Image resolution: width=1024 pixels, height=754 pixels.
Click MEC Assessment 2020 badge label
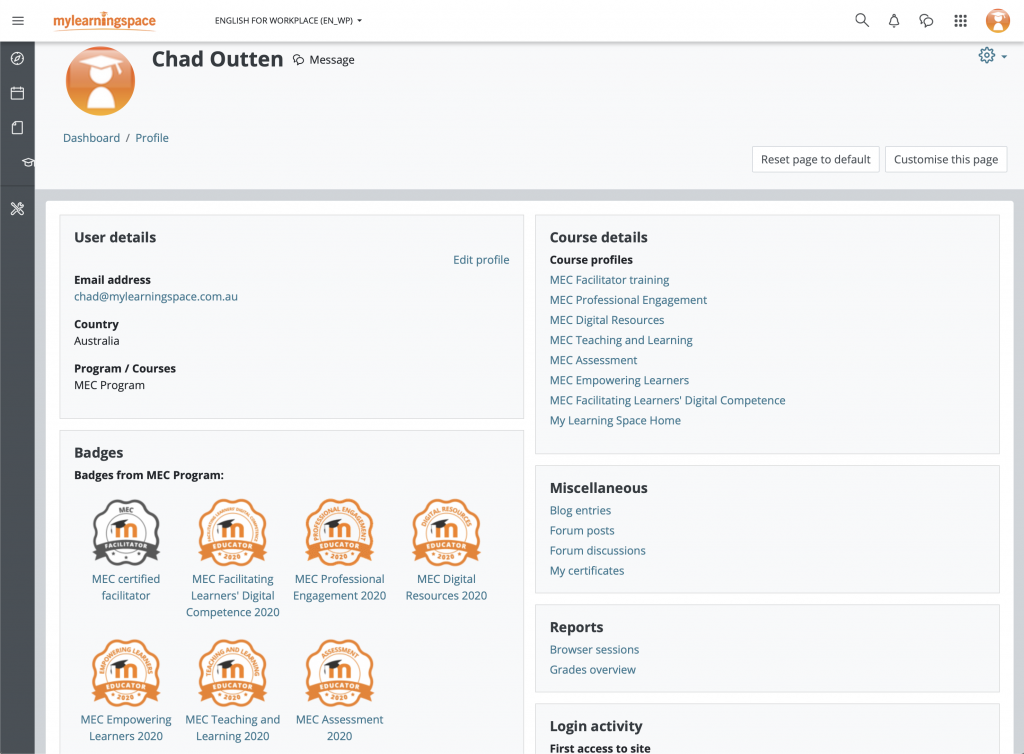coord(340,728)
